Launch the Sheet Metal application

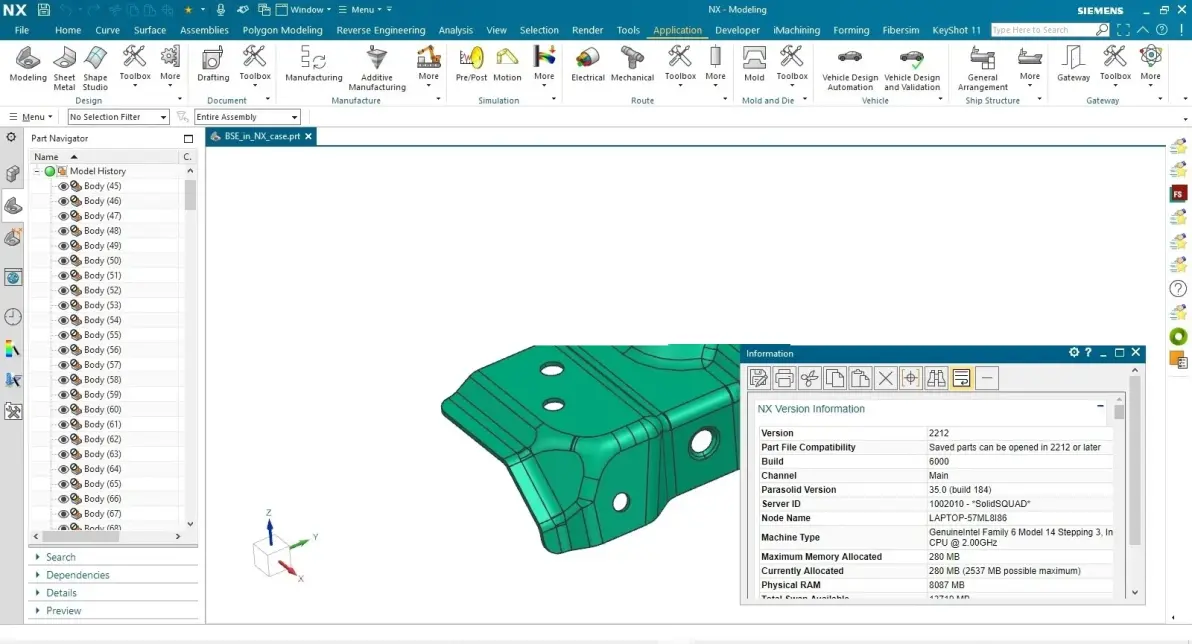(65, 68)
